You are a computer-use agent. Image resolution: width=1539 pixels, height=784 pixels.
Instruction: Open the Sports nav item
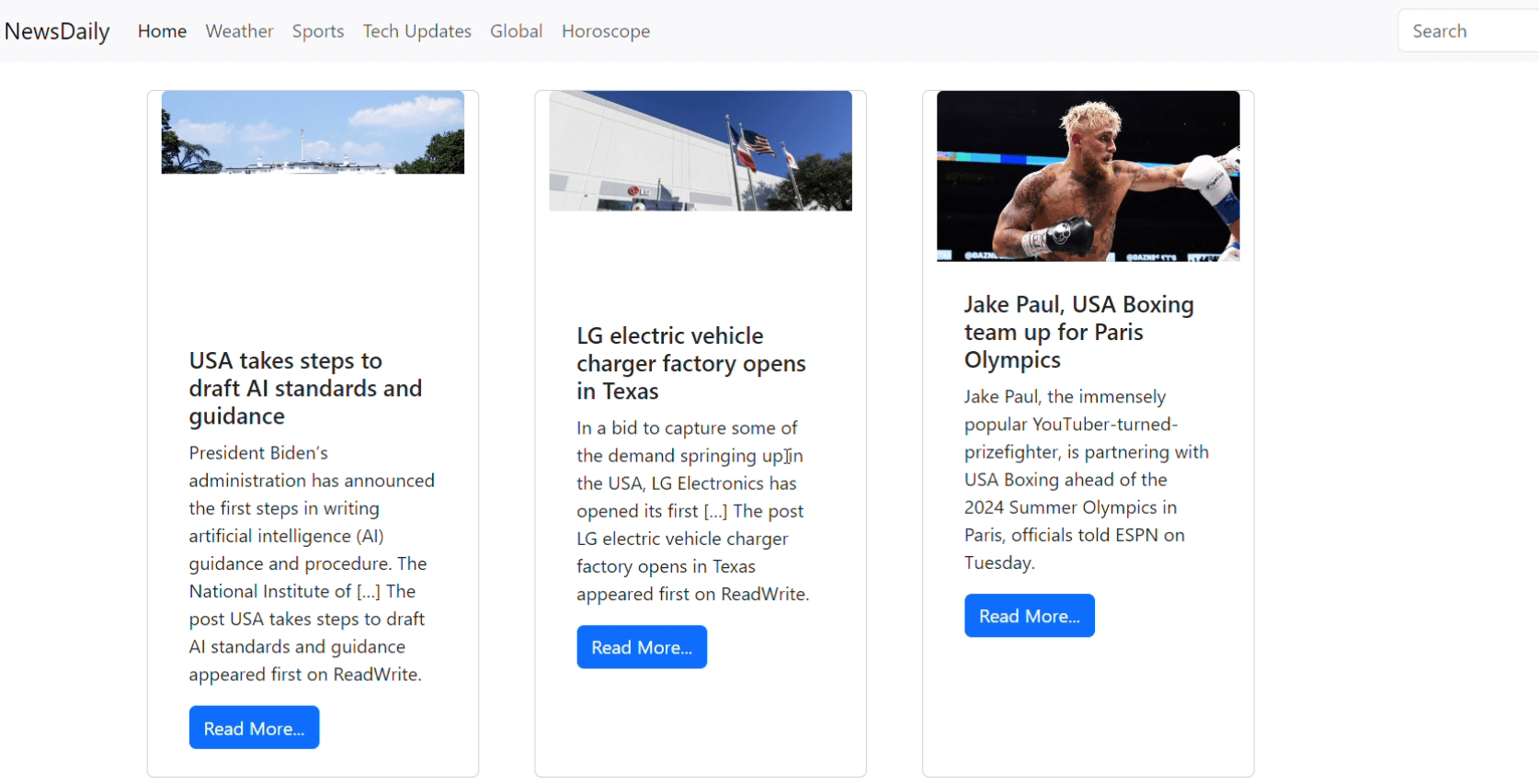[x=318, y=31]
